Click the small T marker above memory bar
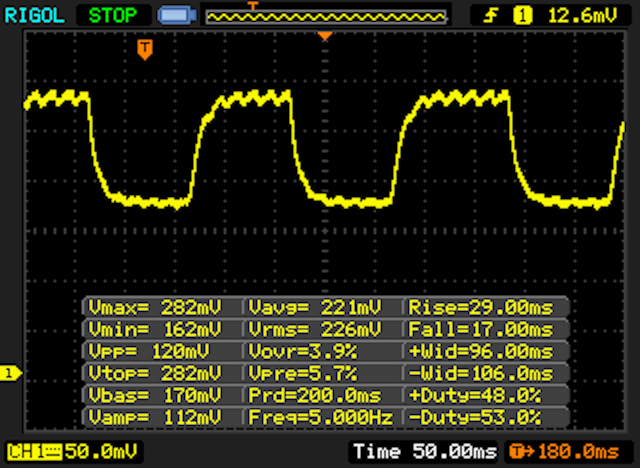Image resolution: width=640 pixels, height=468 pixels. point(253,6)
